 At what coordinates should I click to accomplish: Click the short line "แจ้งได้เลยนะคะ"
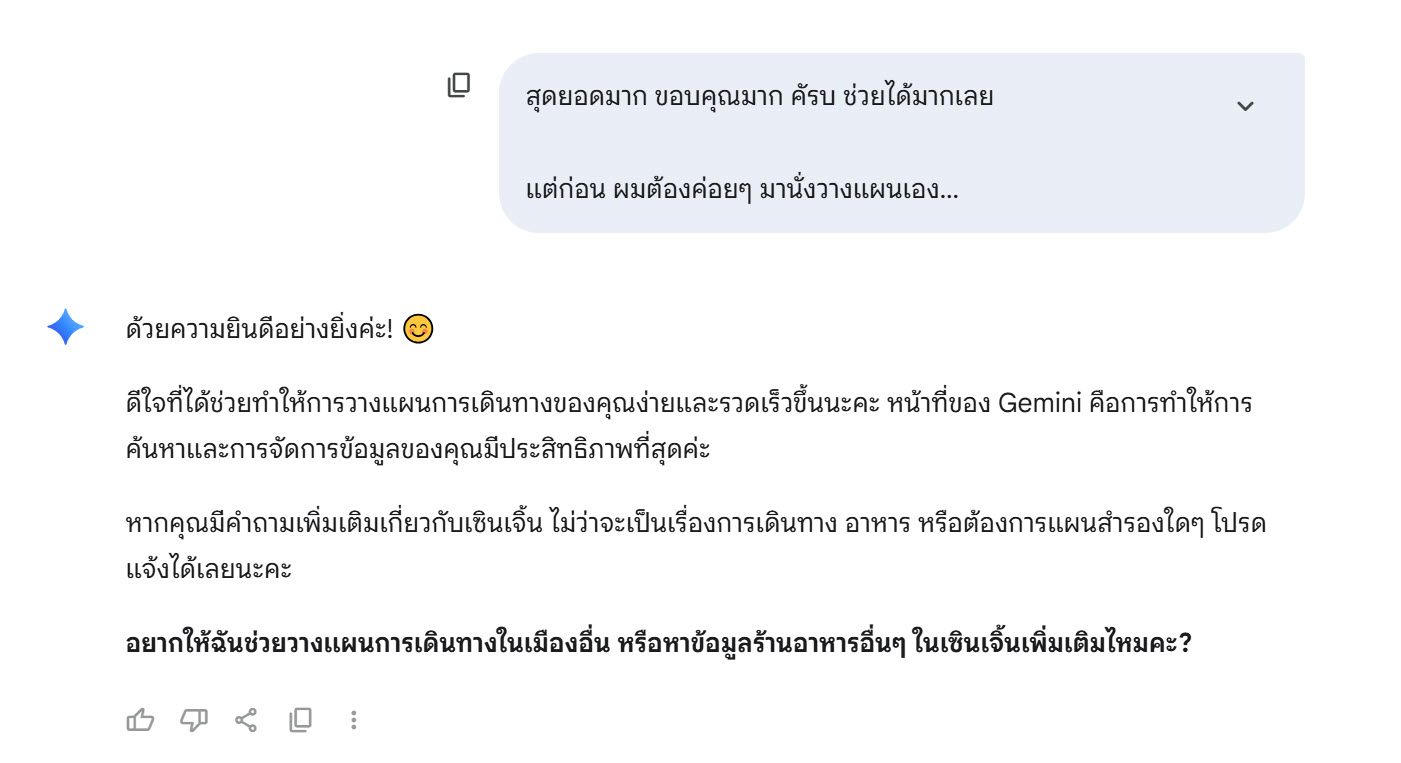[x=209, y=568]
